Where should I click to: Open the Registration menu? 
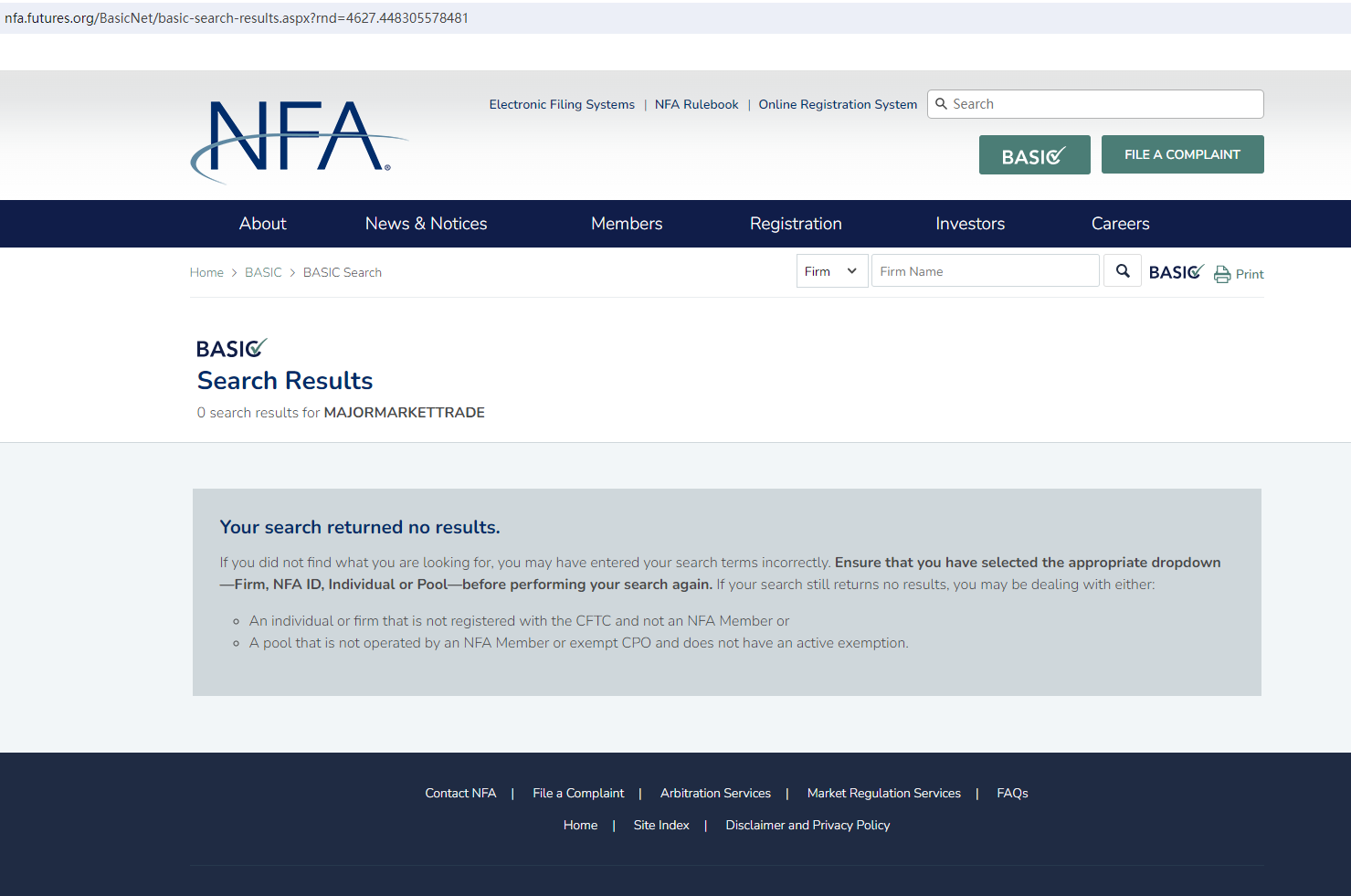click(796, 224)
